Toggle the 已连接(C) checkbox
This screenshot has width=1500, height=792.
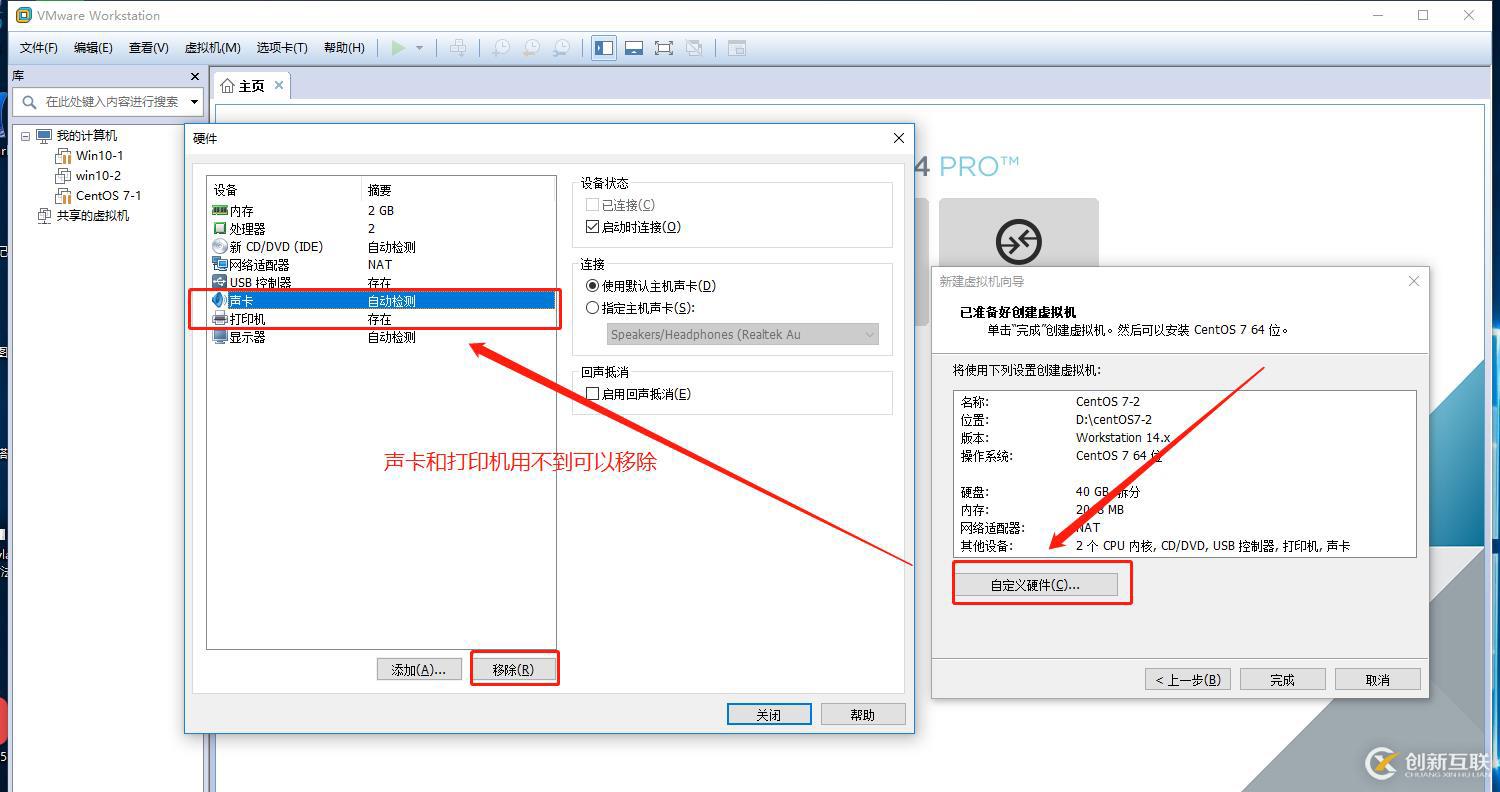point(592,205)
